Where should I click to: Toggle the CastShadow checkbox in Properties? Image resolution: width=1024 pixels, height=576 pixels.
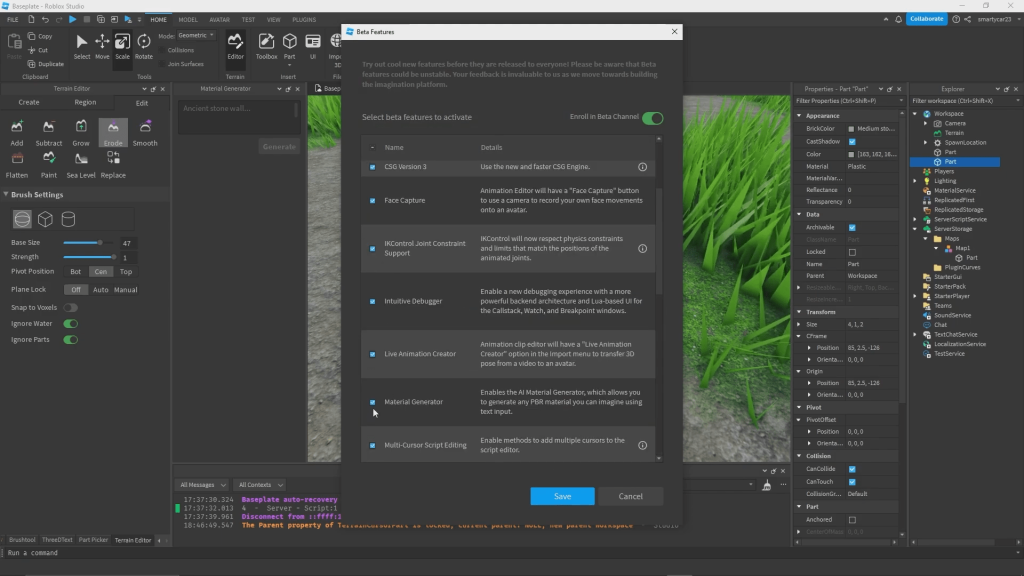click(x=852, y=142)
